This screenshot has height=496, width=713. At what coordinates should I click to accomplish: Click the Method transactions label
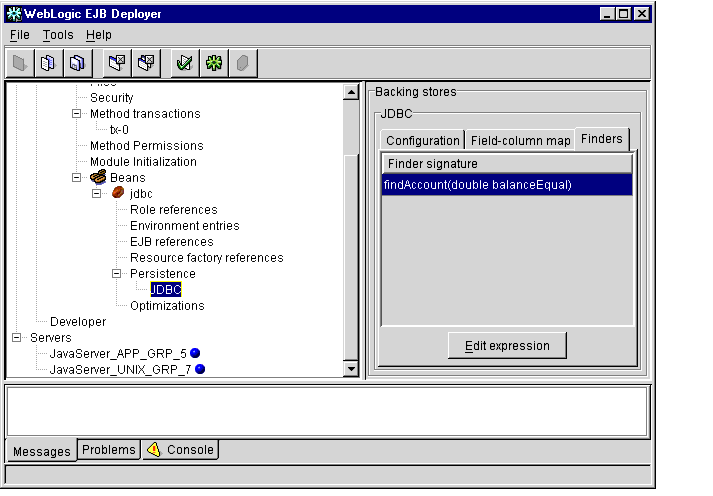pos(145,114)
